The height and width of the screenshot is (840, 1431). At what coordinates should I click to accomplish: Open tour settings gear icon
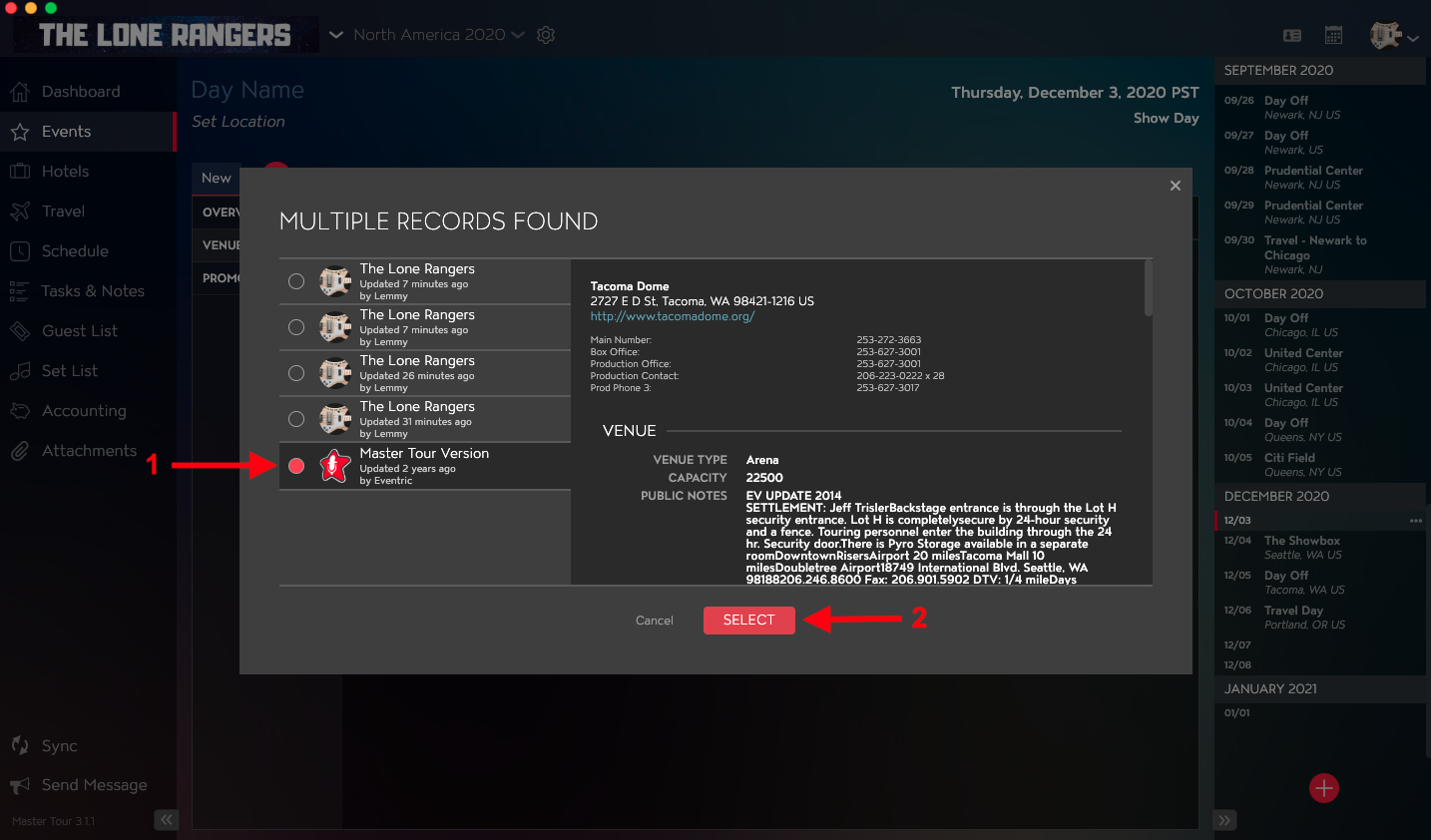(x=546, y=35)
